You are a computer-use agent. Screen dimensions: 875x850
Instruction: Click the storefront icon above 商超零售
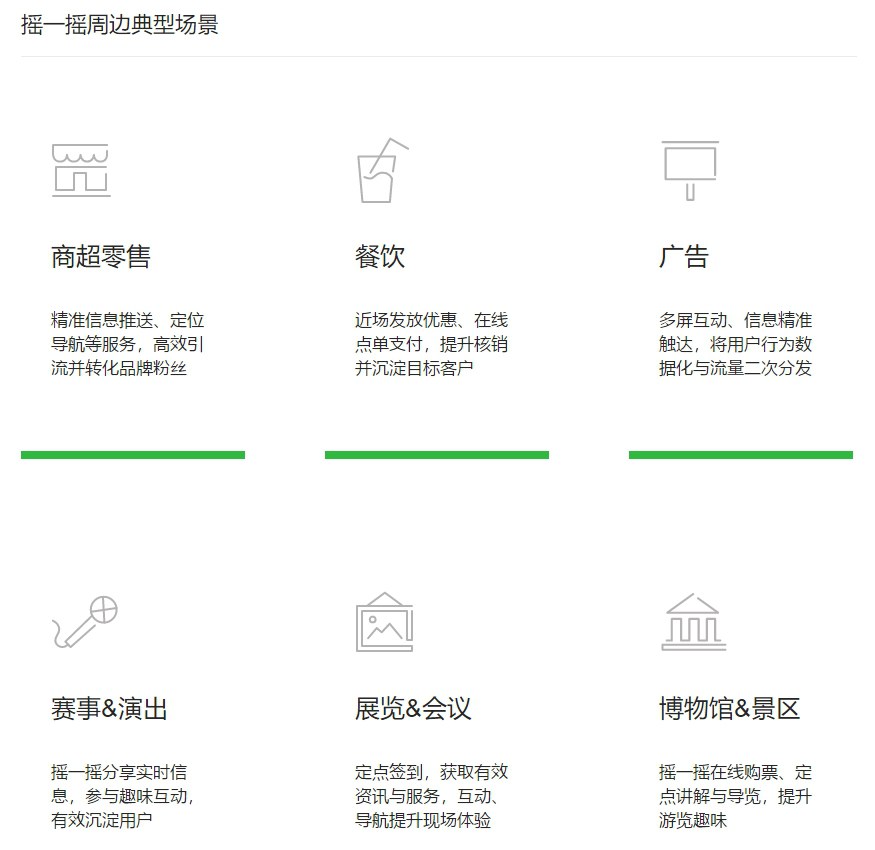pos(80,170)
